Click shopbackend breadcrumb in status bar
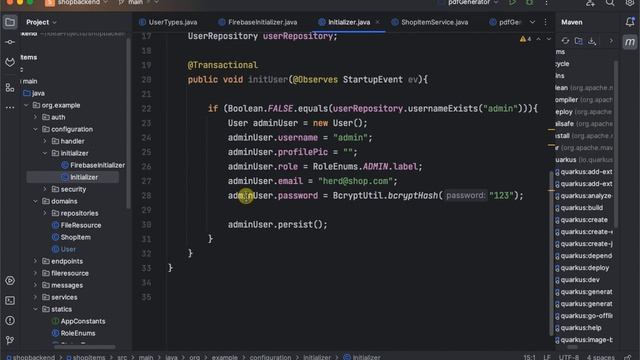This screenshot has height=360, width=640. click(x=31, y=357)
